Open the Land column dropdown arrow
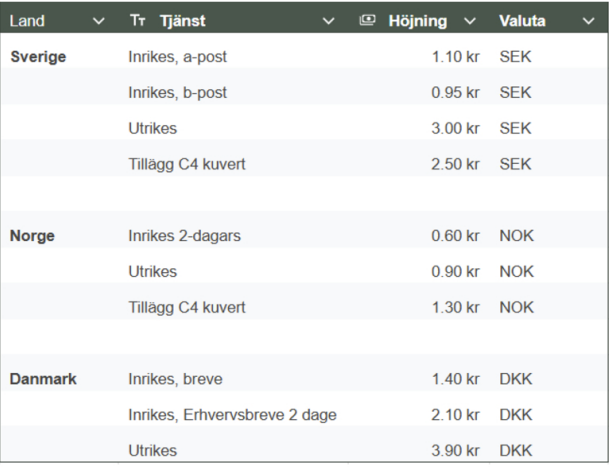 coord(99,21)
